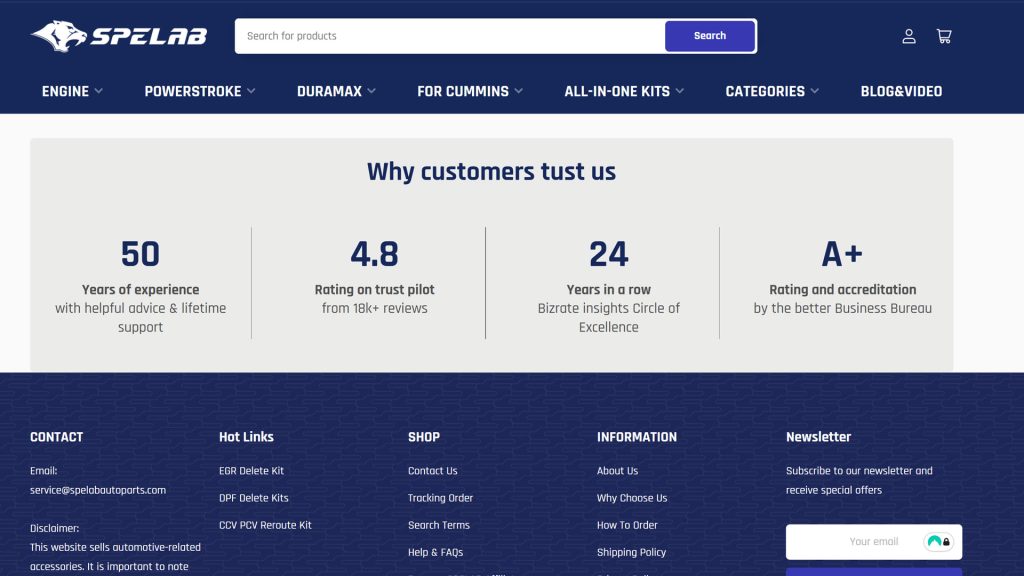
Task: Open the Search Terms link
Action: (439, 525)
